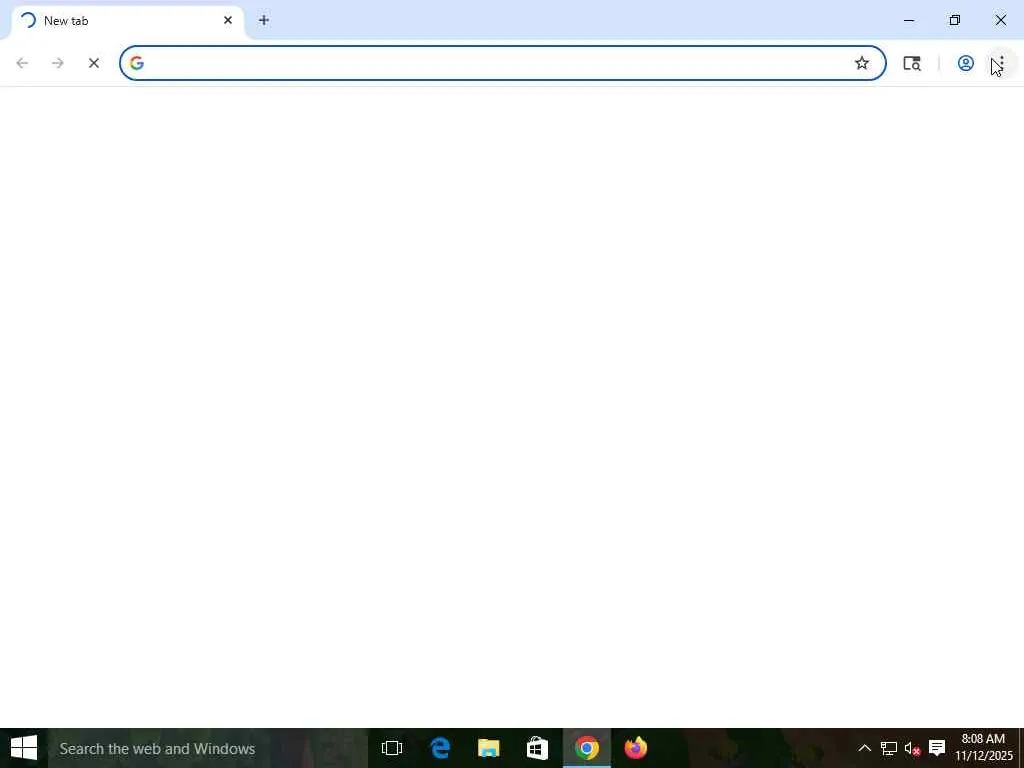
Task: Click the browser Back arrow
Action: click(22, 63)
